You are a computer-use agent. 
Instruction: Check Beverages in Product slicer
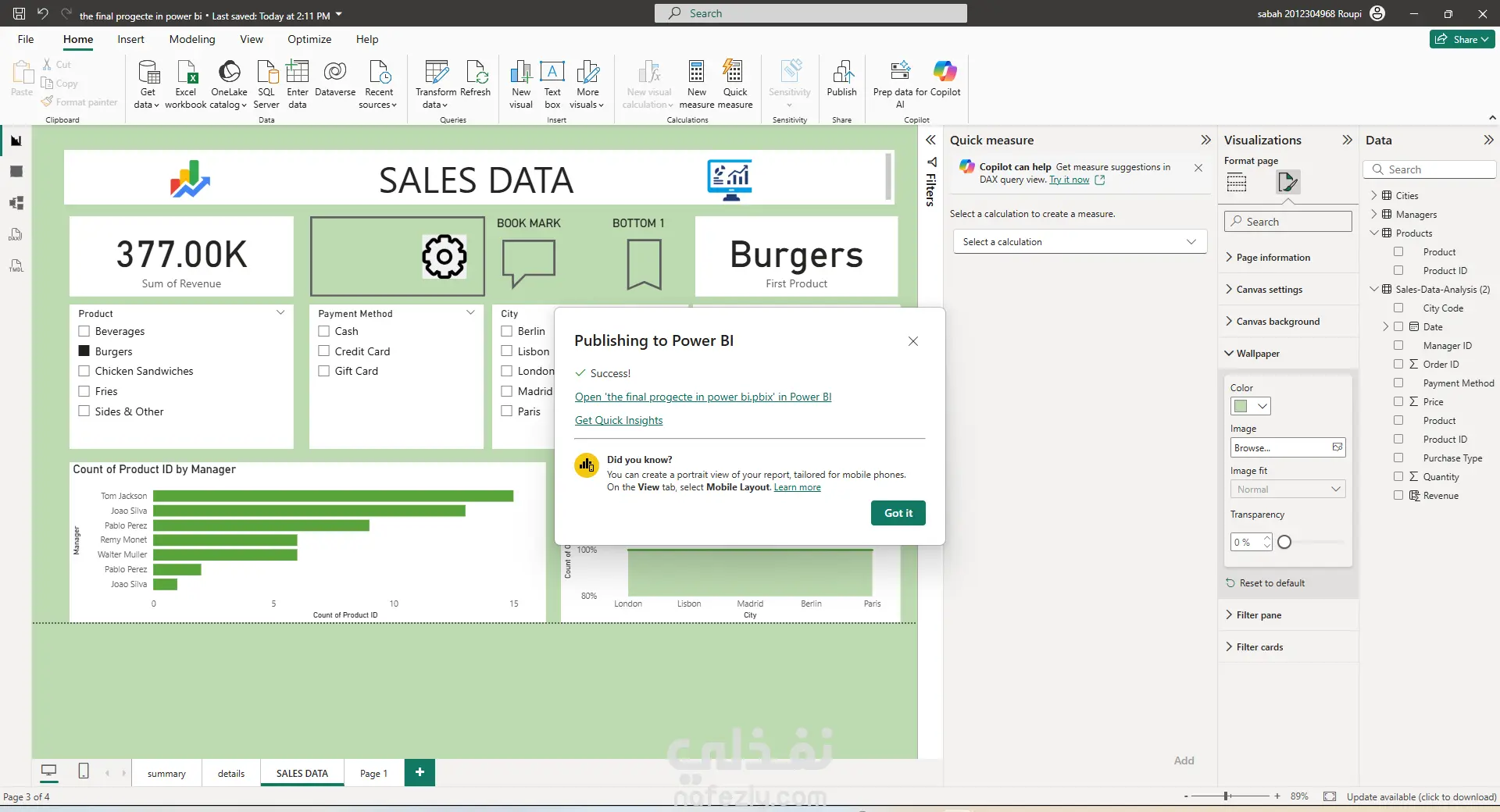tap(84, 331)
